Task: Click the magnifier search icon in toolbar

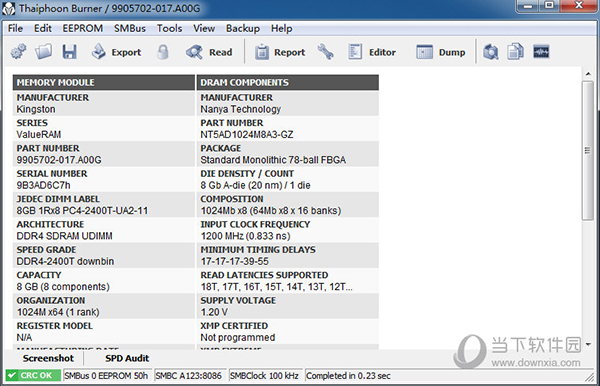Action: tap(491, 52)
